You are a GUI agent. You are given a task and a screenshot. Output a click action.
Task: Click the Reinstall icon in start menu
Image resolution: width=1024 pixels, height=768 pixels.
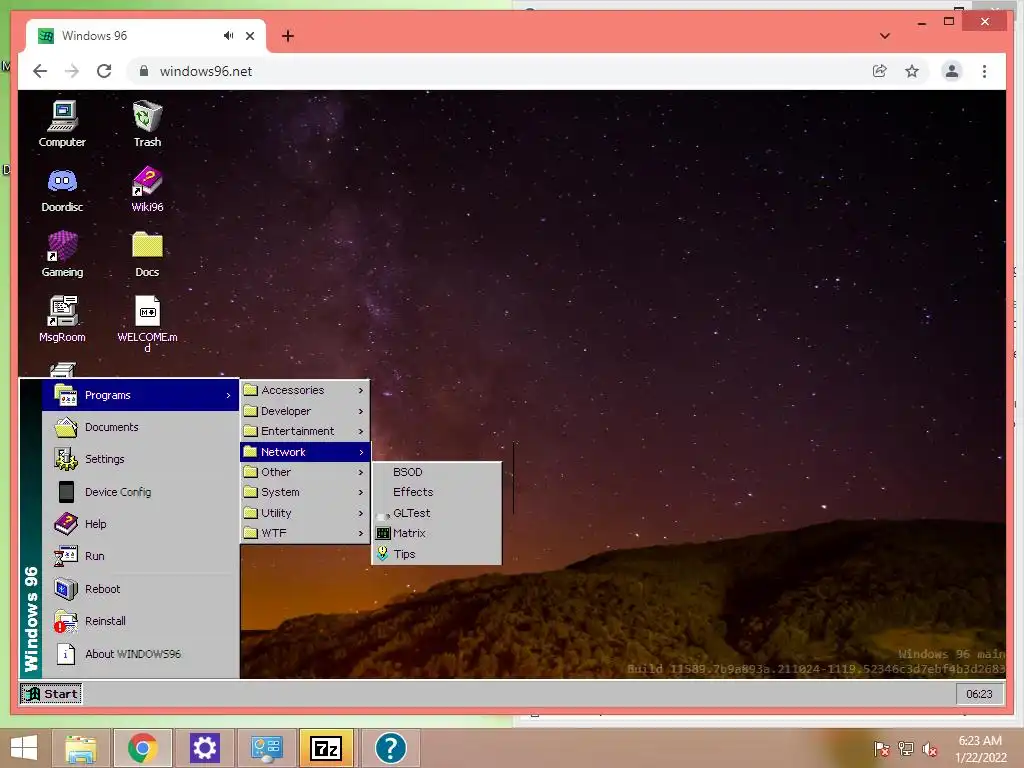click(66, 621)
